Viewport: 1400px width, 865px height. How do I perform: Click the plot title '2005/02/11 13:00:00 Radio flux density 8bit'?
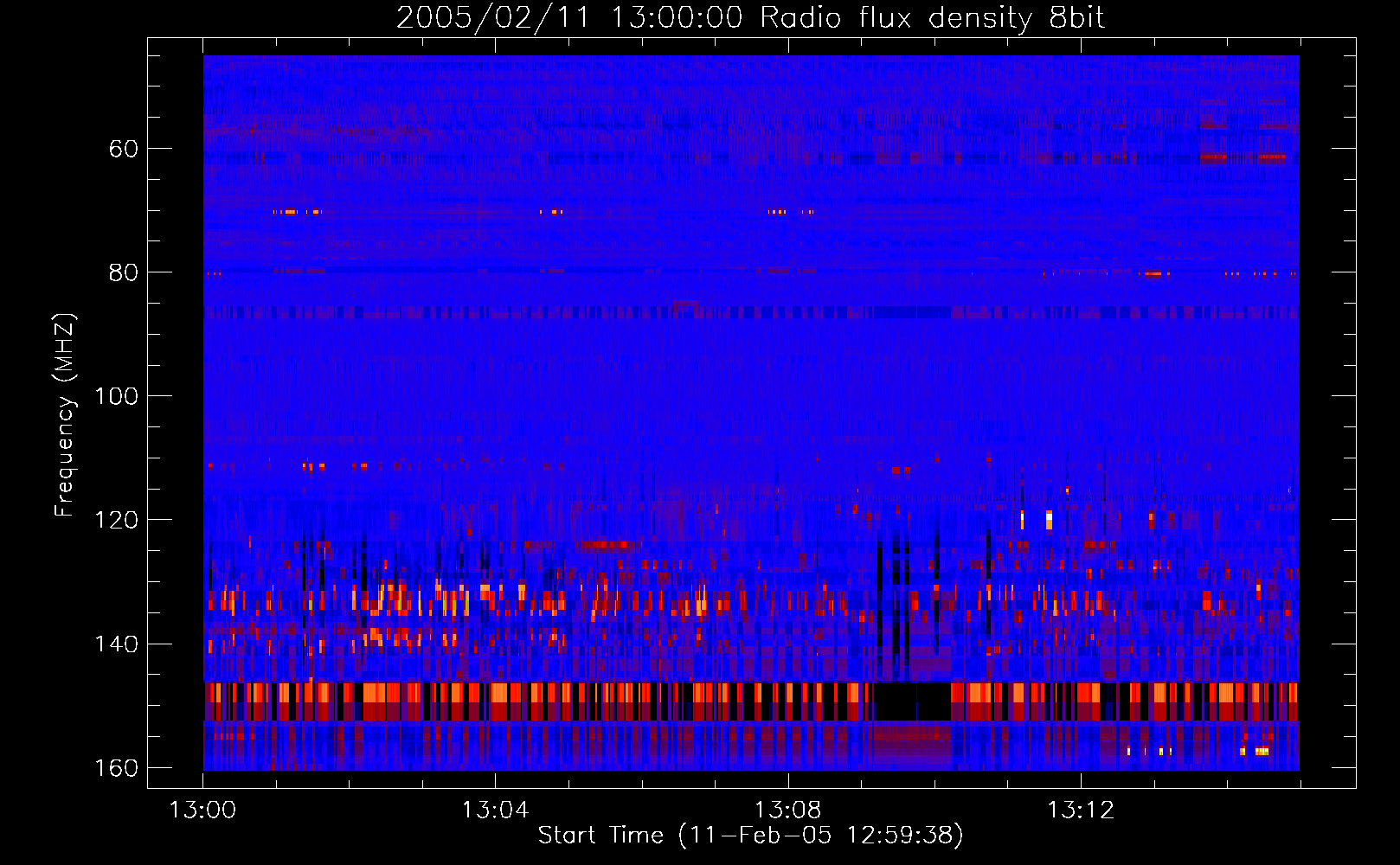pyautogui.click(x=750, y=18)
